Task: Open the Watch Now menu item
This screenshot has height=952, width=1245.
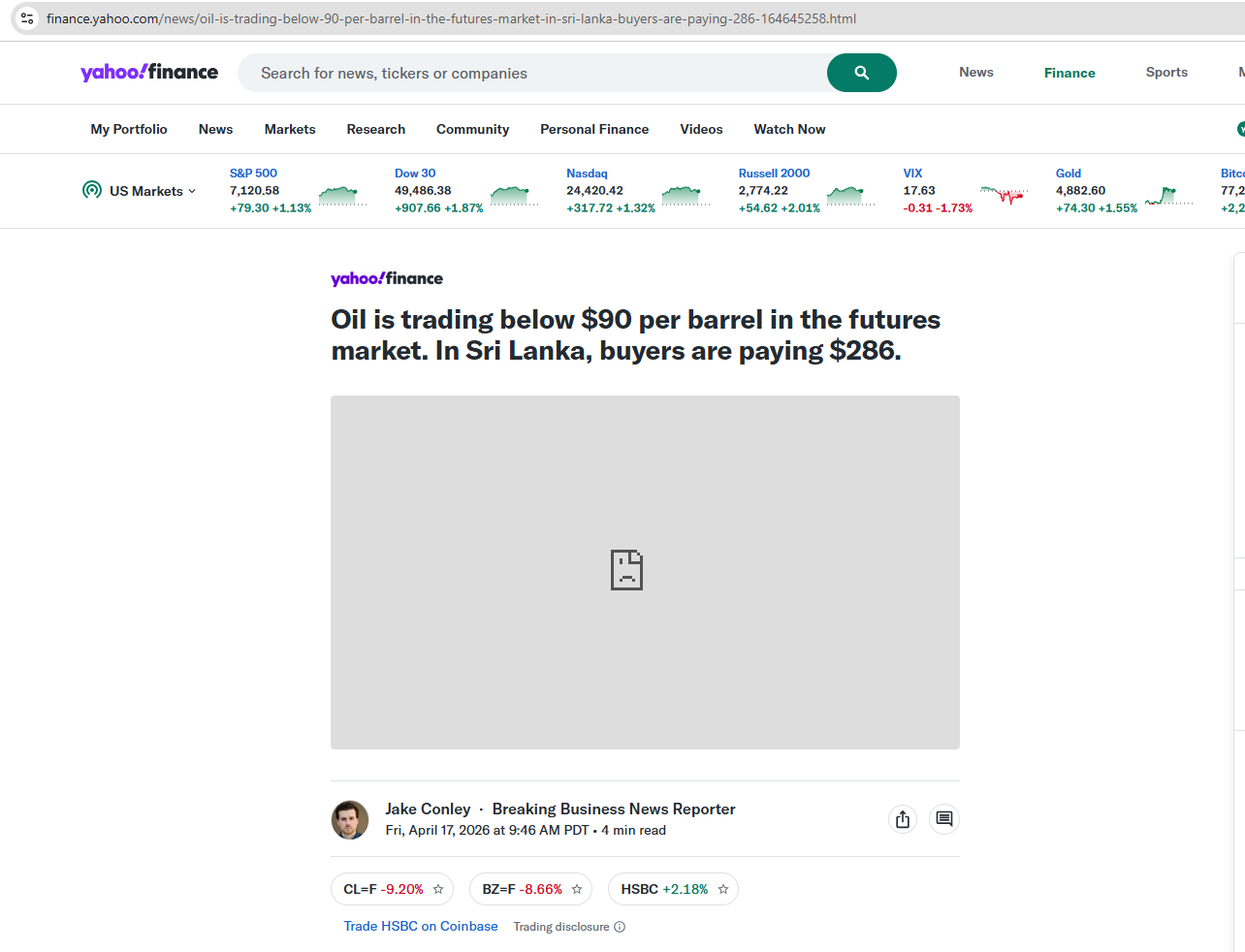Action: [789, 129]
